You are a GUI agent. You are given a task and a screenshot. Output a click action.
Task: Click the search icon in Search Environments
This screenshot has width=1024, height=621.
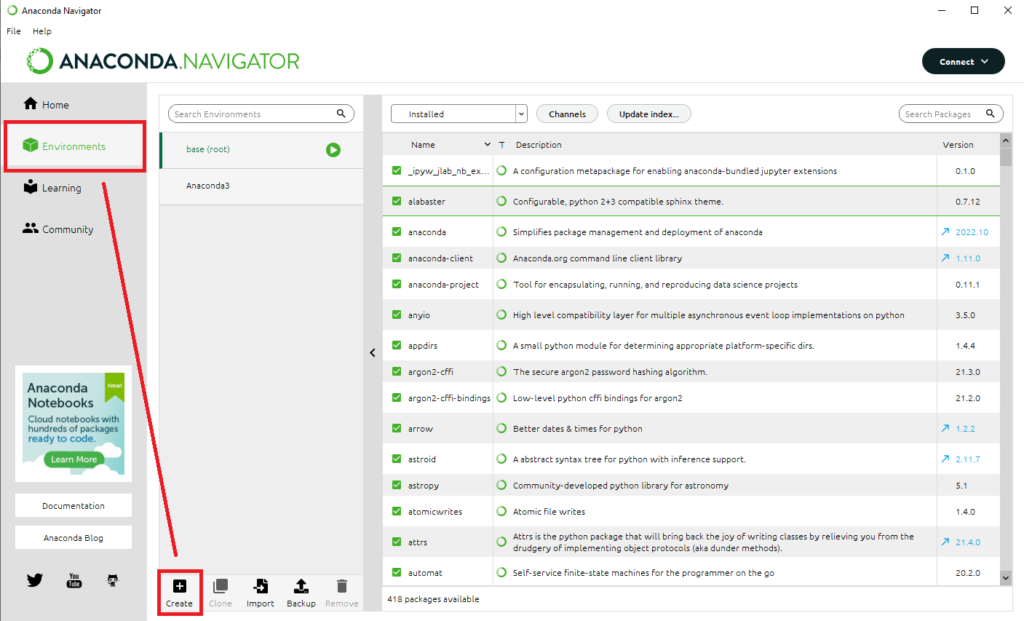coord(341,114)
